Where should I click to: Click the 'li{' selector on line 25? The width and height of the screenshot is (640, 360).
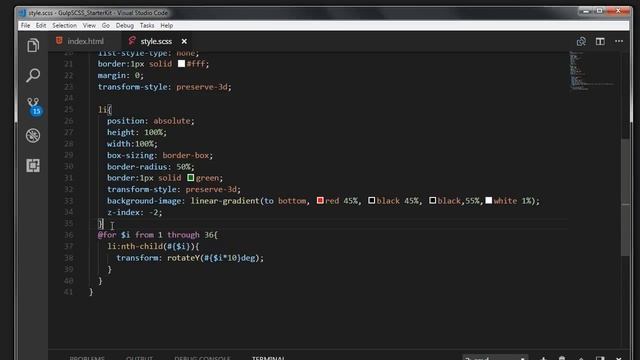(104, 109)
